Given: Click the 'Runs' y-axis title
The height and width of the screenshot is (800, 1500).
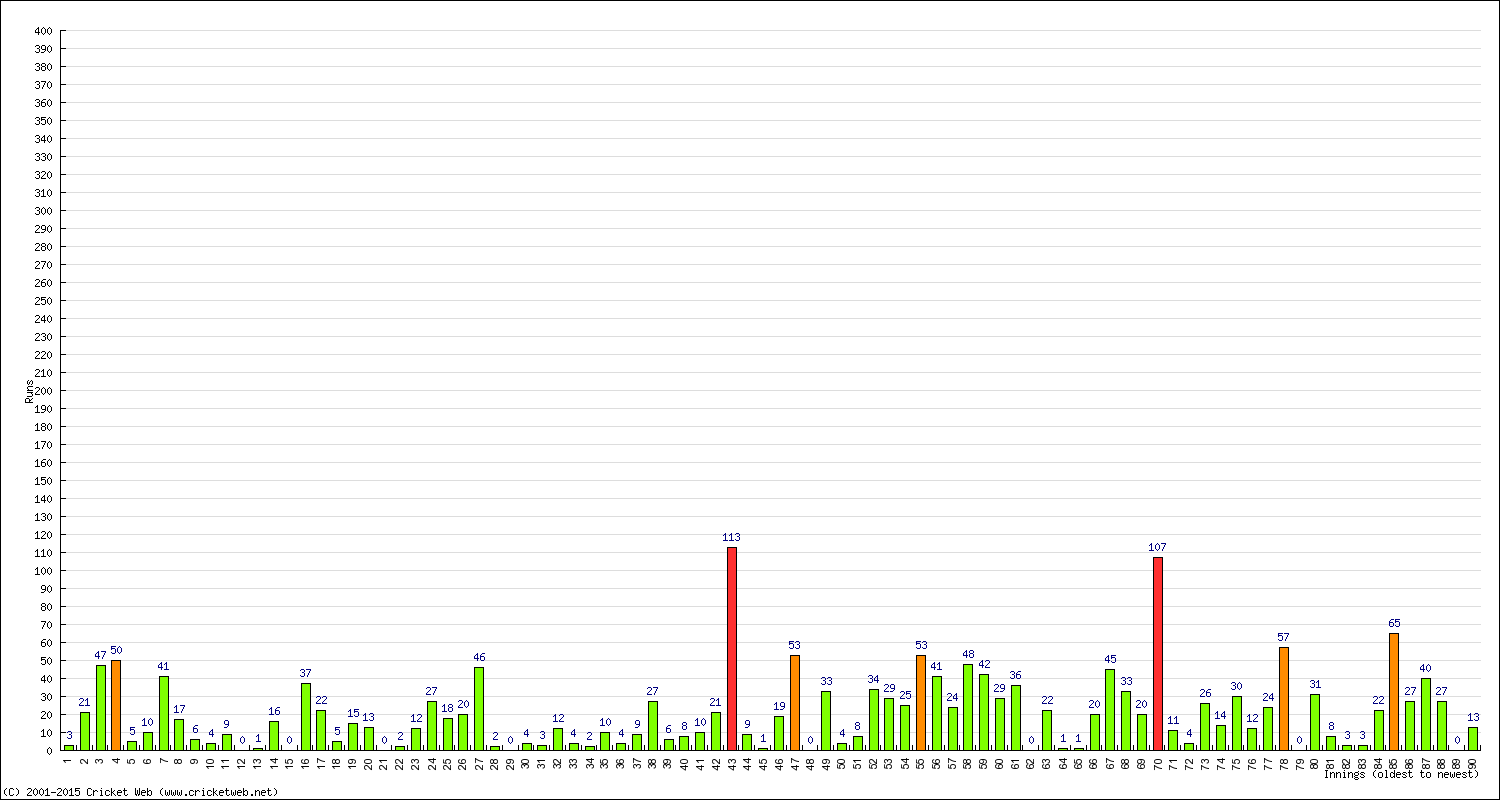Looking at the screenshot, I should click(29, 391).
